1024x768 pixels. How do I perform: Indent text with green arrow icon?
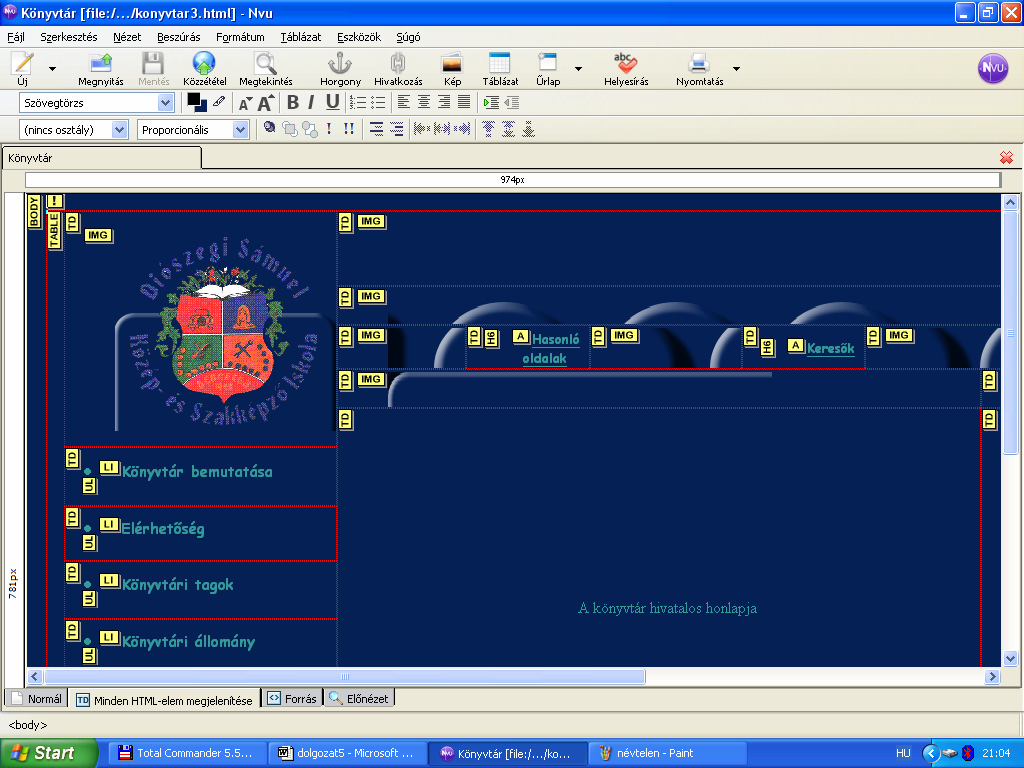coord(491,103)
